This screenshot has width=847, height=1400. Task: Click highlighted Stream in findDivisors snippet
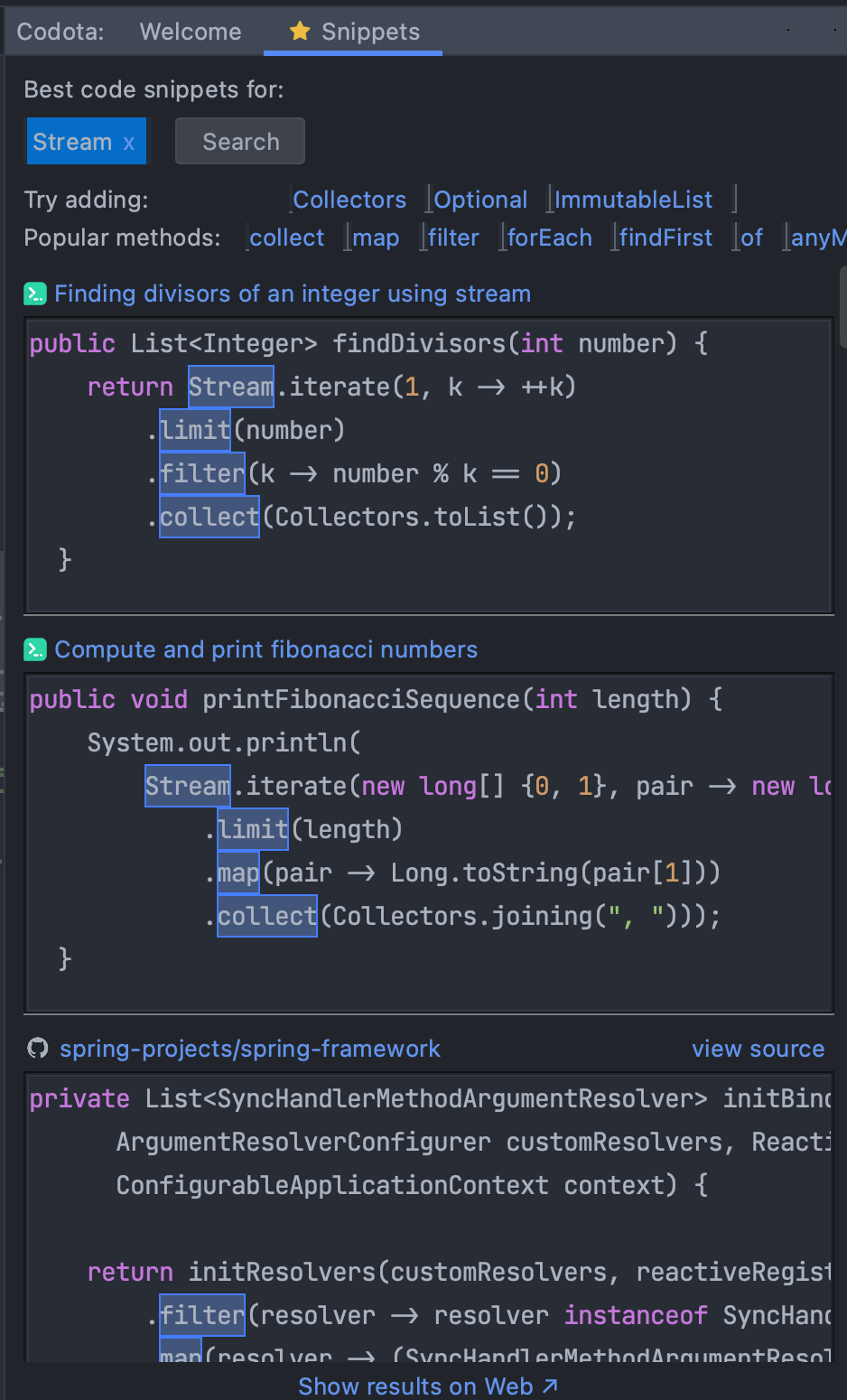tap(231, 387)
